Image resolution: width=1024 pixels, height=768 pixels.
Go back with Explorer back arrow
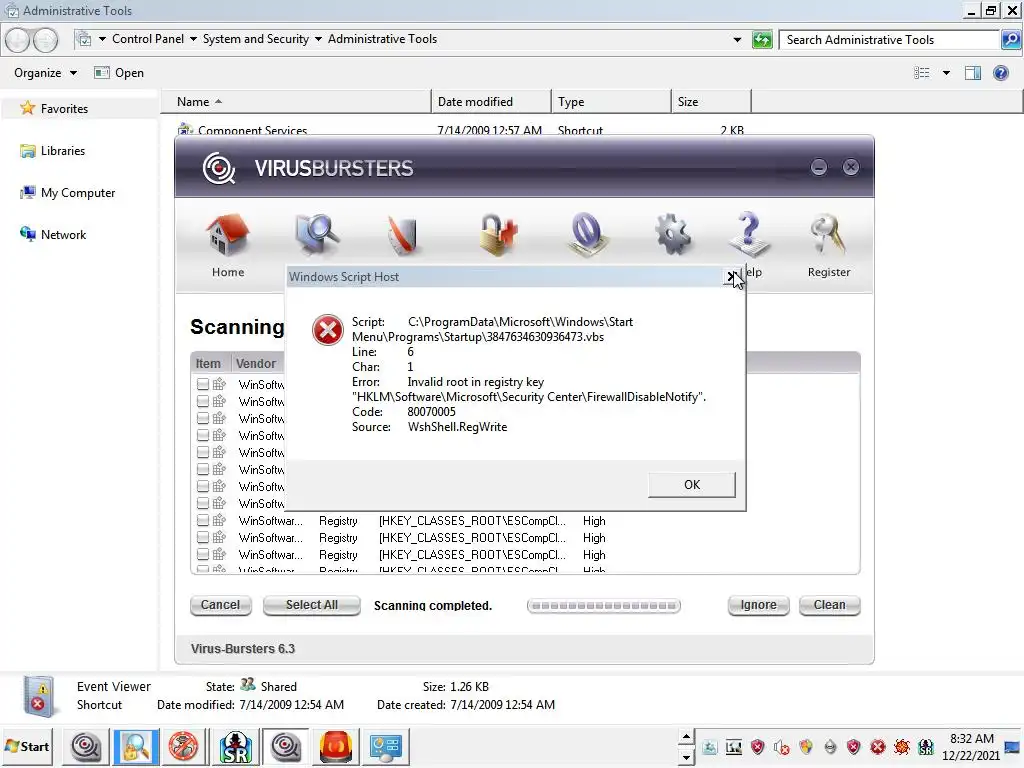click(x=18, y=40)
